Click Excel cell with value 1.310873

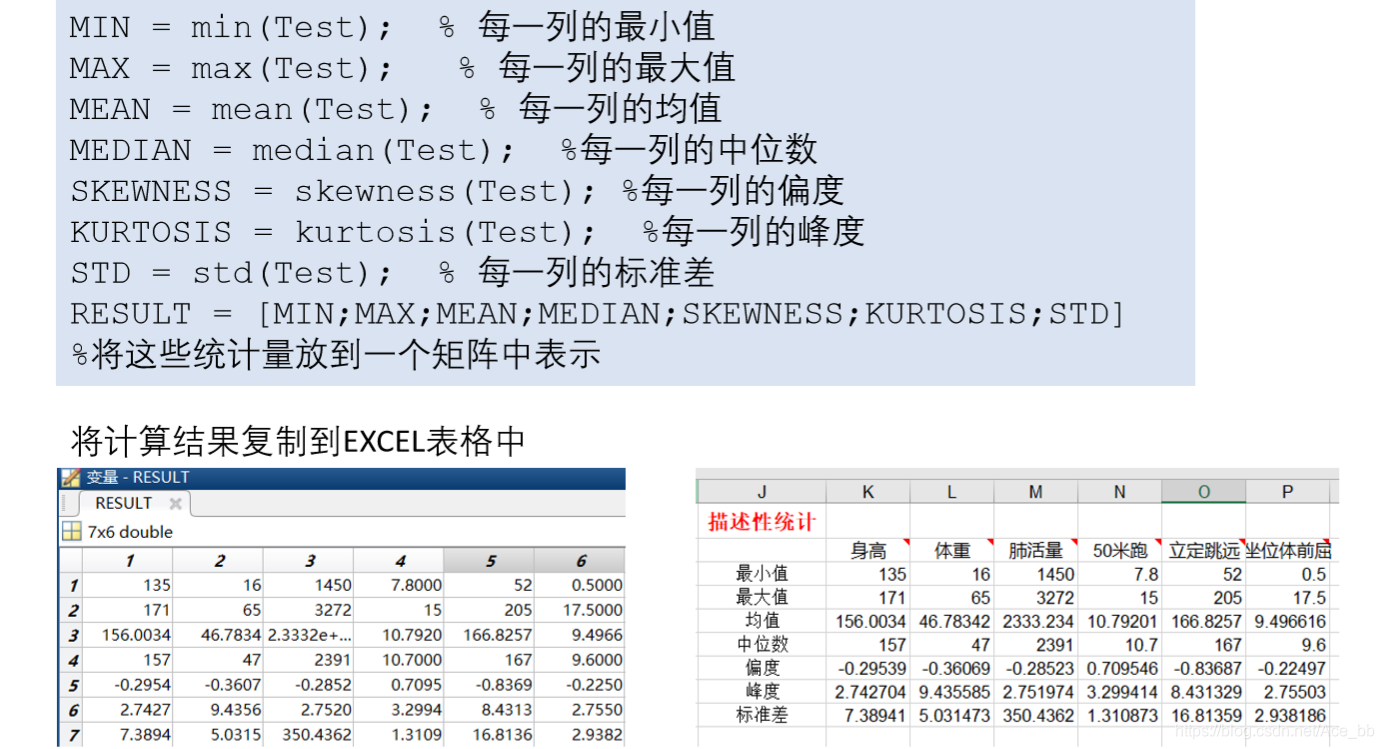pyautogui.click(x=1120, y=715)
